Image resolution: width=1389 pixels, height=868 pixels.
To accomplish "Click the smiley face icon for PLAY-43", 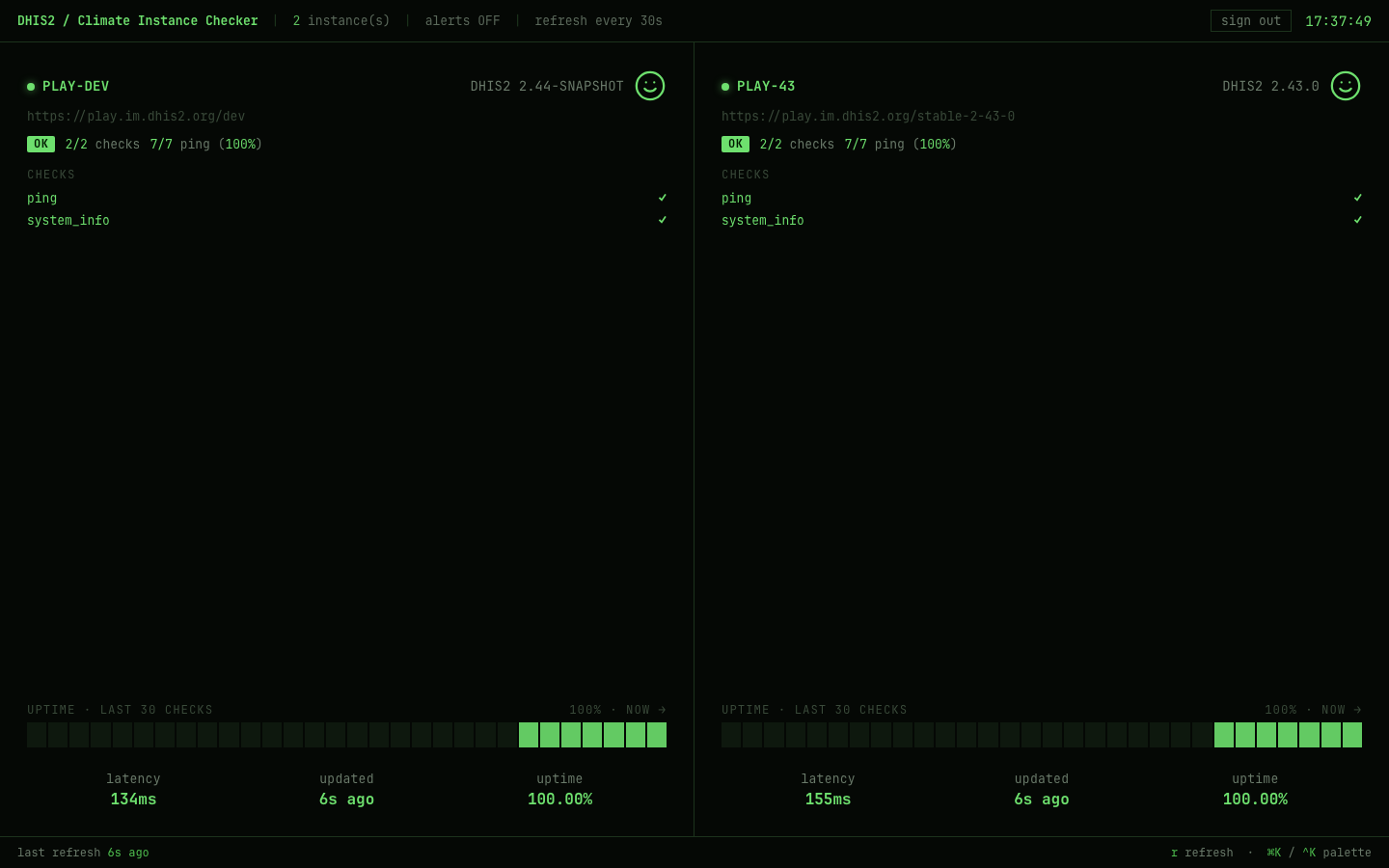I will click(x=1346, y=86).
